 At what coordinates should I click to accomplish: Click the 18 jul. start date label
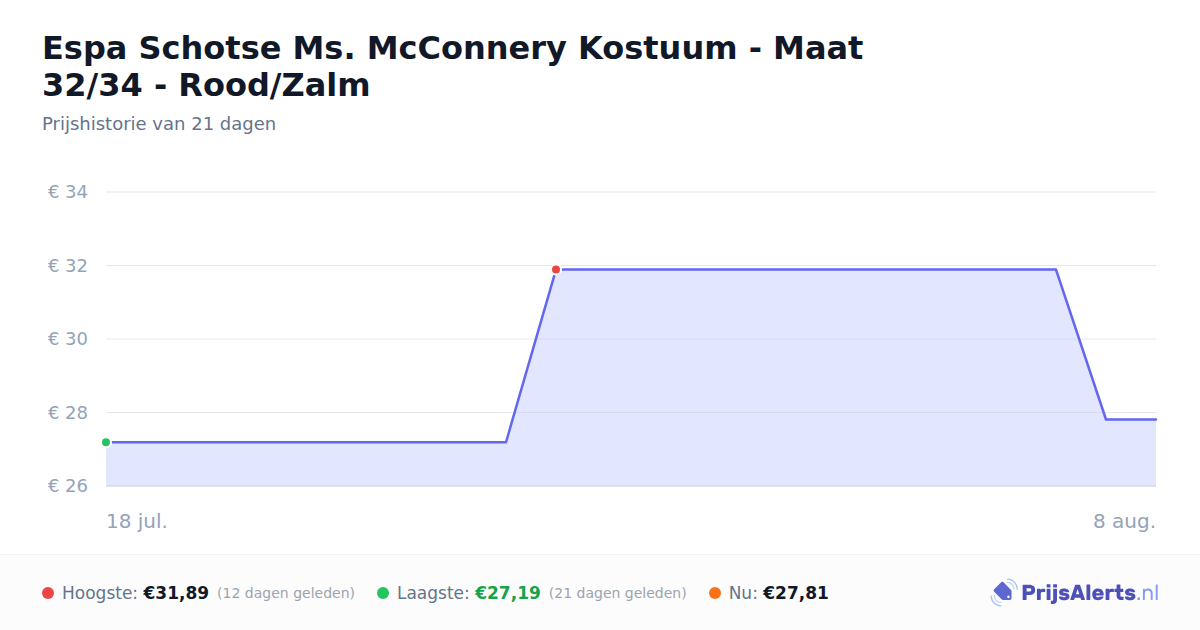137,521
